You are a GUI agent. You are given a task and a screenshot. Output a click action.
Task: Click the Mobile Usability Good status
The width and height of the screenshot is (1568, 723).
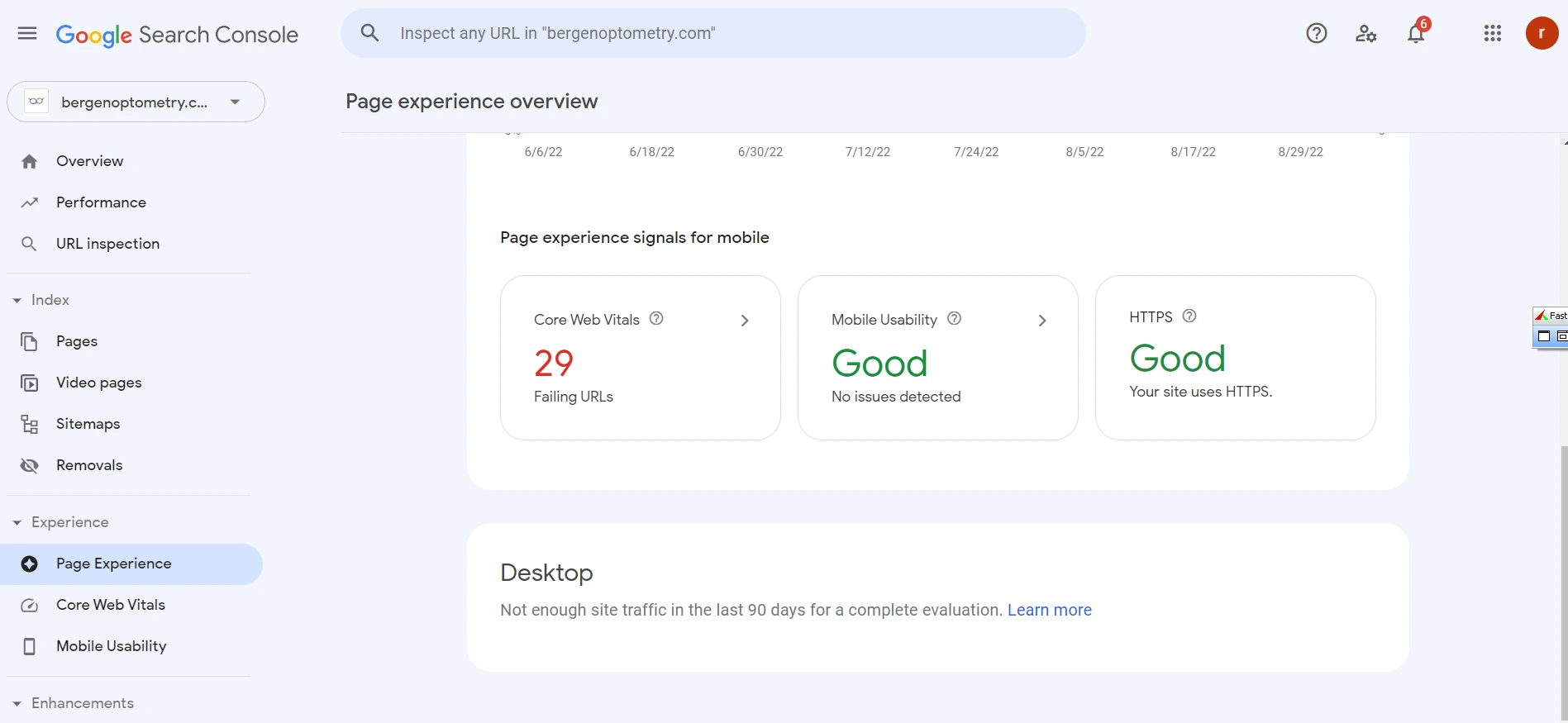click(879, 363)
